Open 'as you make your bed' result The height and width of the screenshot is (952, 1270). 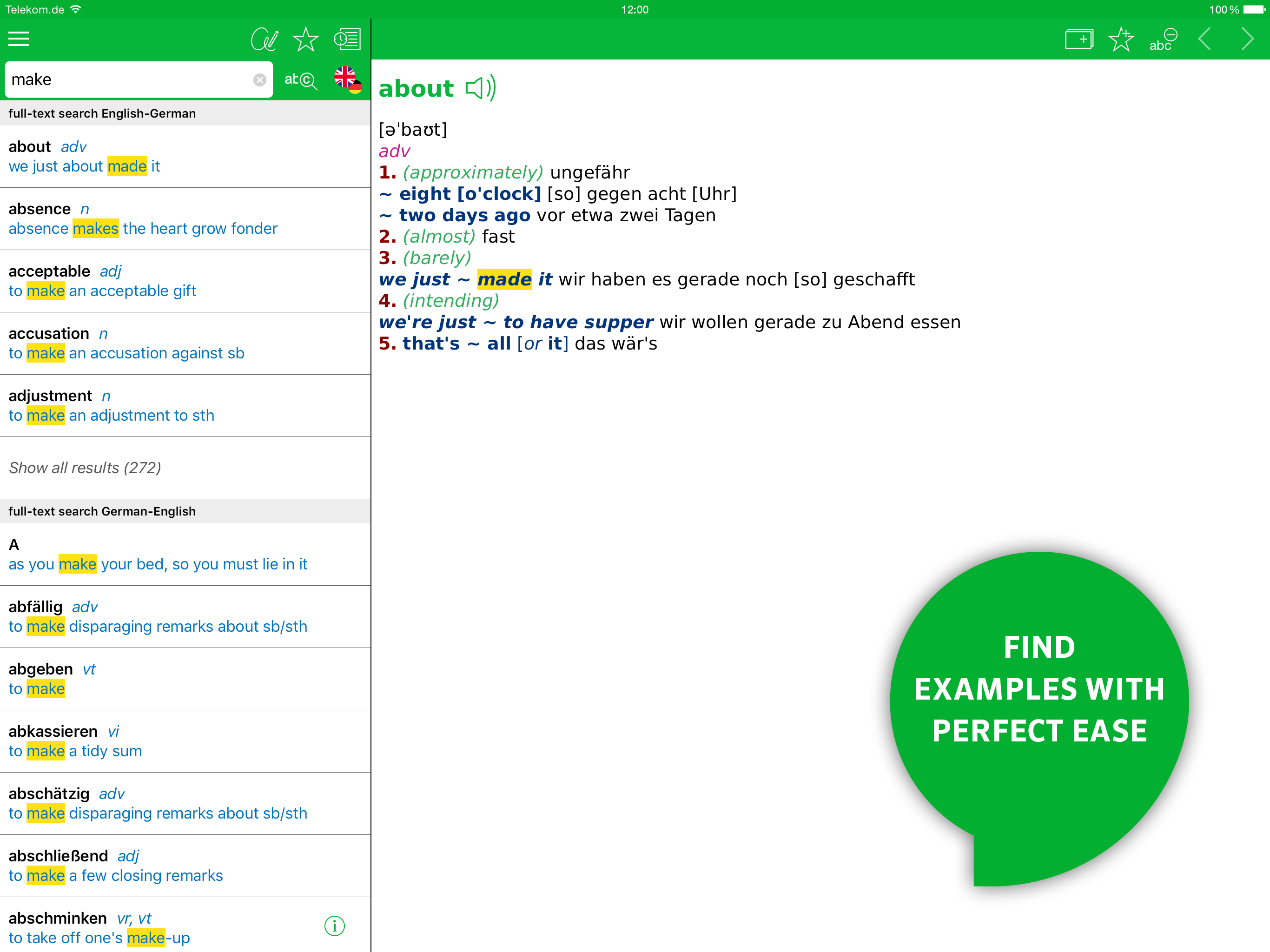(185, 554)
